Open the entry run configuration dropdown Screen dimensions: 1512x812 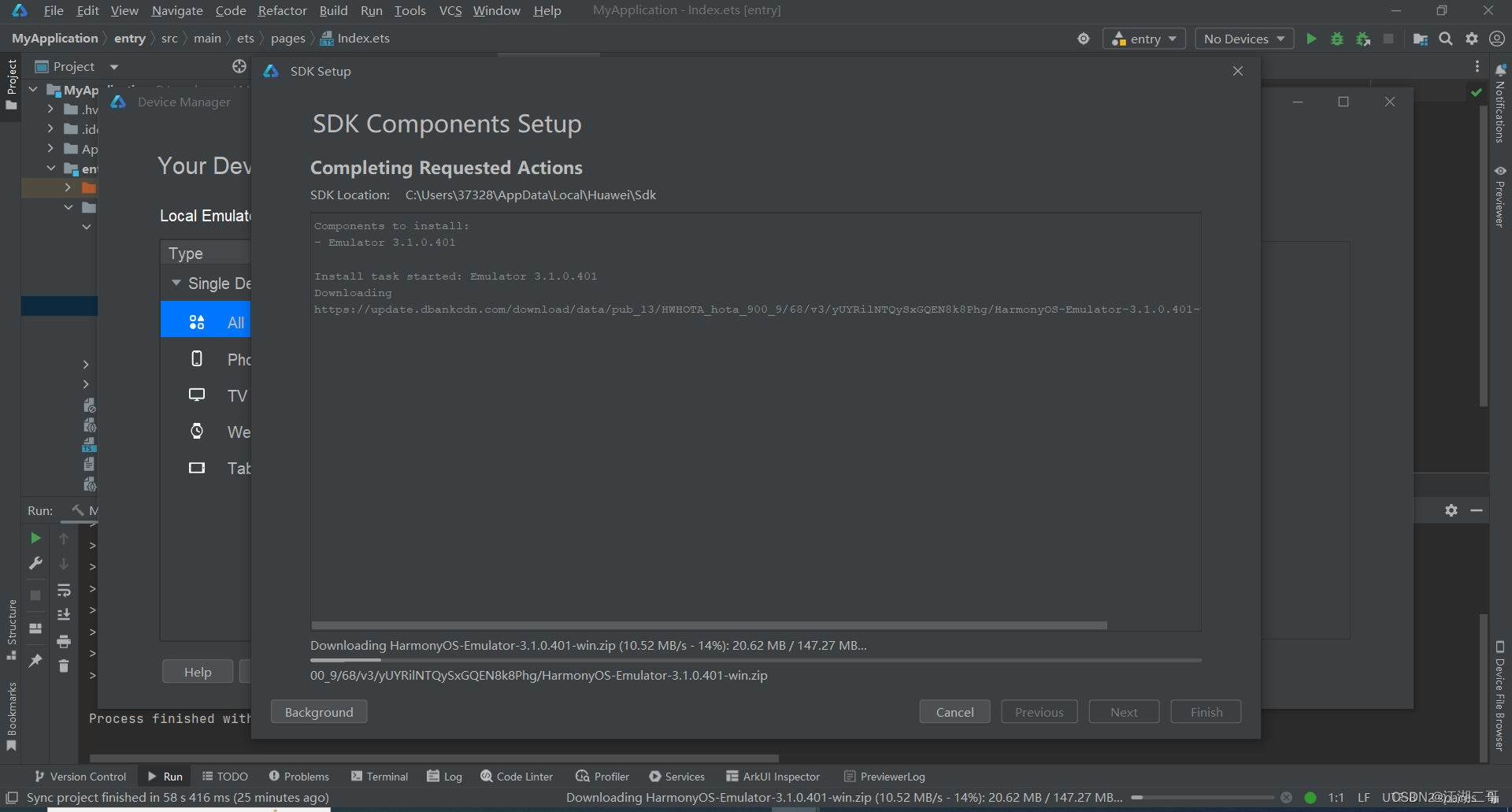1144,39
